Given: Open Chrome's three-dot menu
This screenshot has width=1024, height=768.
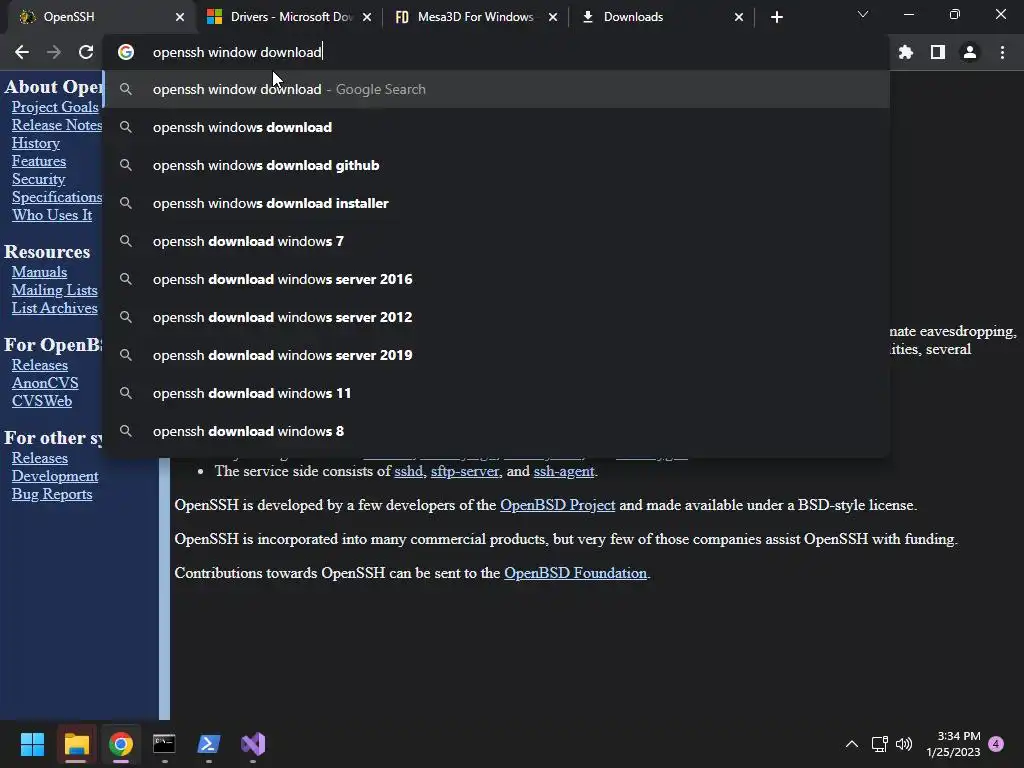Looking at the screenshot, I should coord(1002,52).
